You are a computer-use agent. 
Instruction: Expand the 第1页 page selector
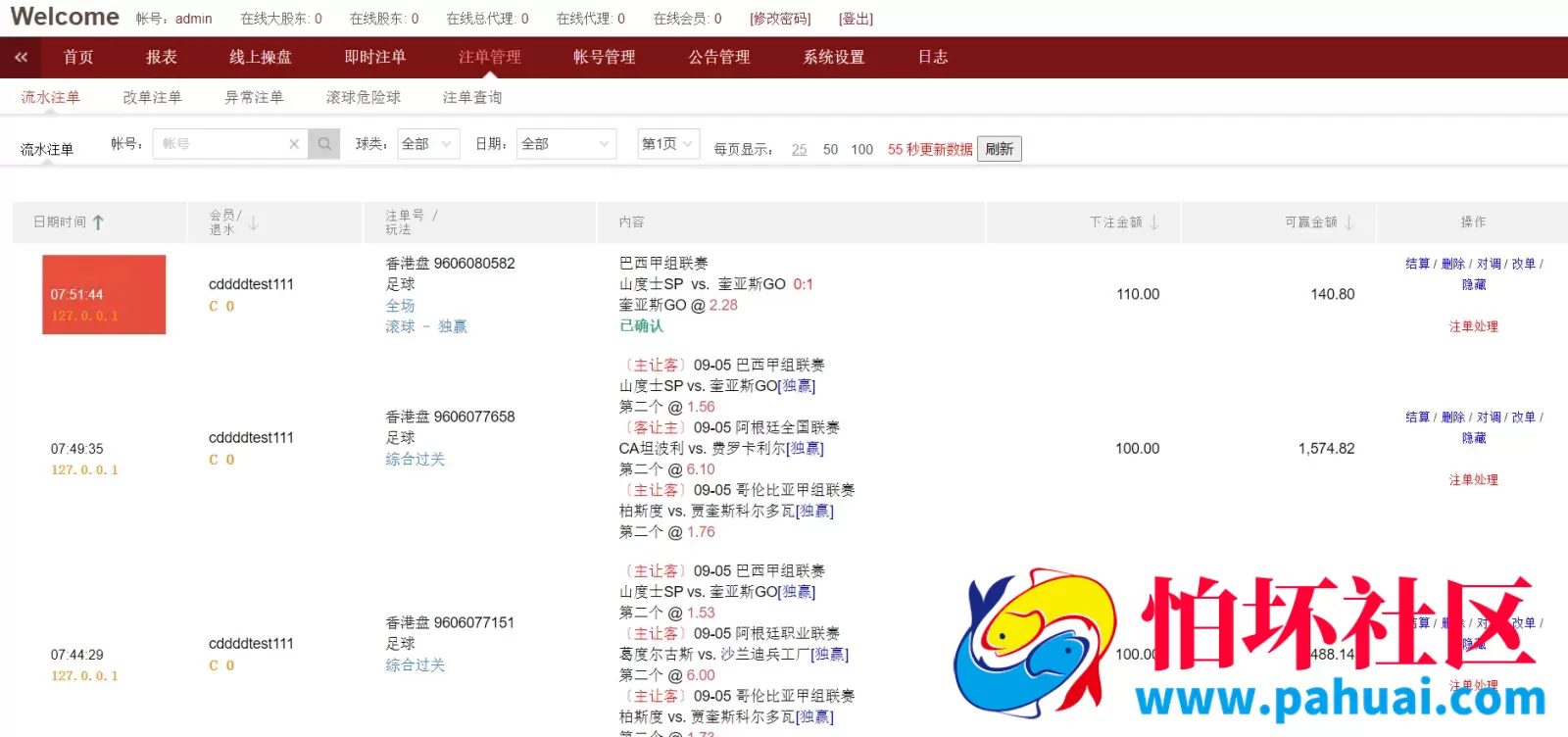pyautogui.click(x=668, y=144)
